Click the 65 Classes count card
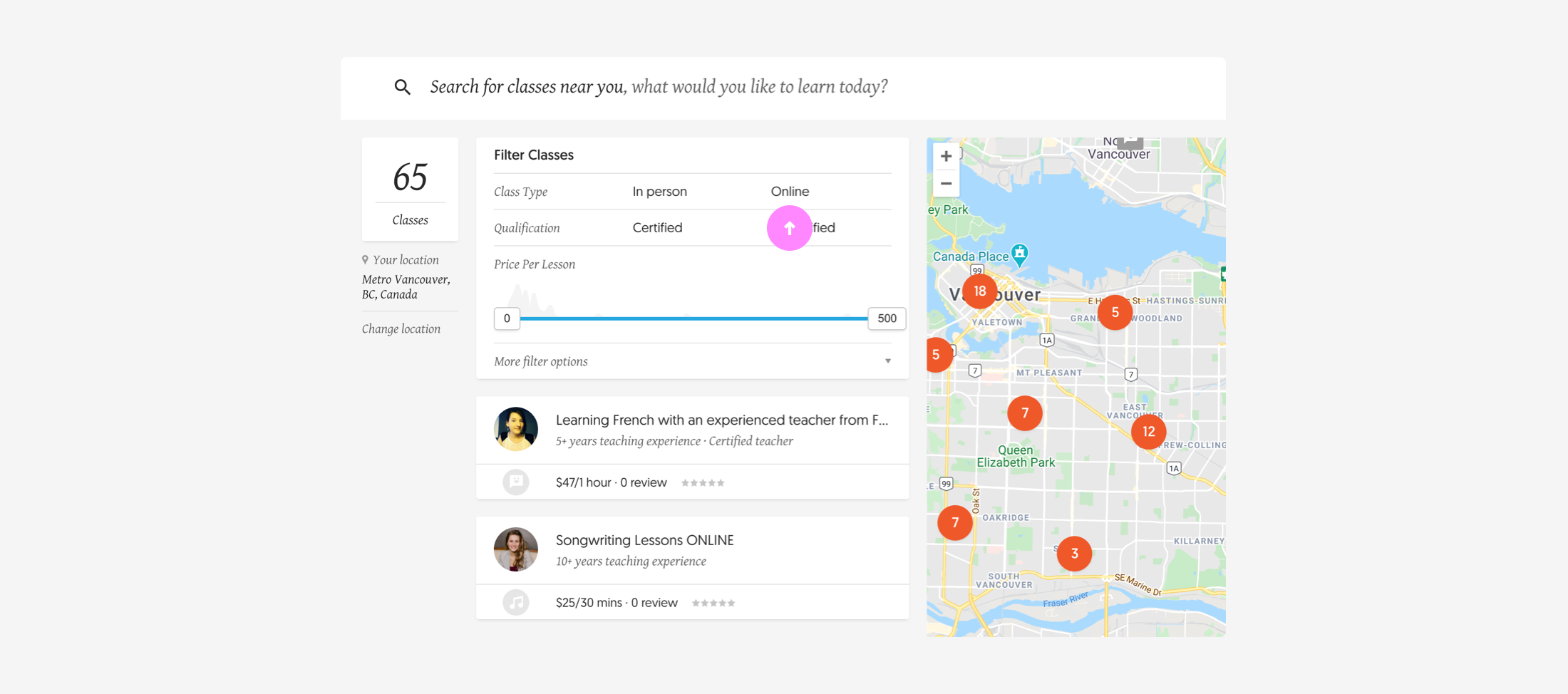 coord(410,190)
